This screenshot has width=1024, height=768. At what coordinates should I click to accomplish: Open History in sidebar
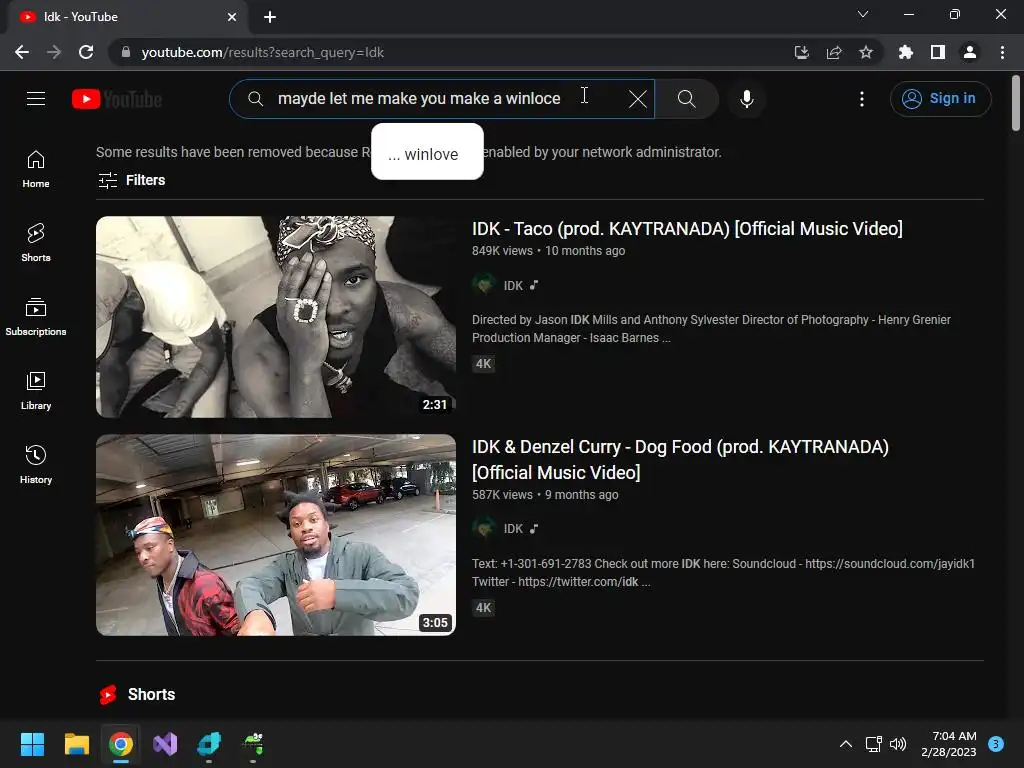tap(36, 464)
